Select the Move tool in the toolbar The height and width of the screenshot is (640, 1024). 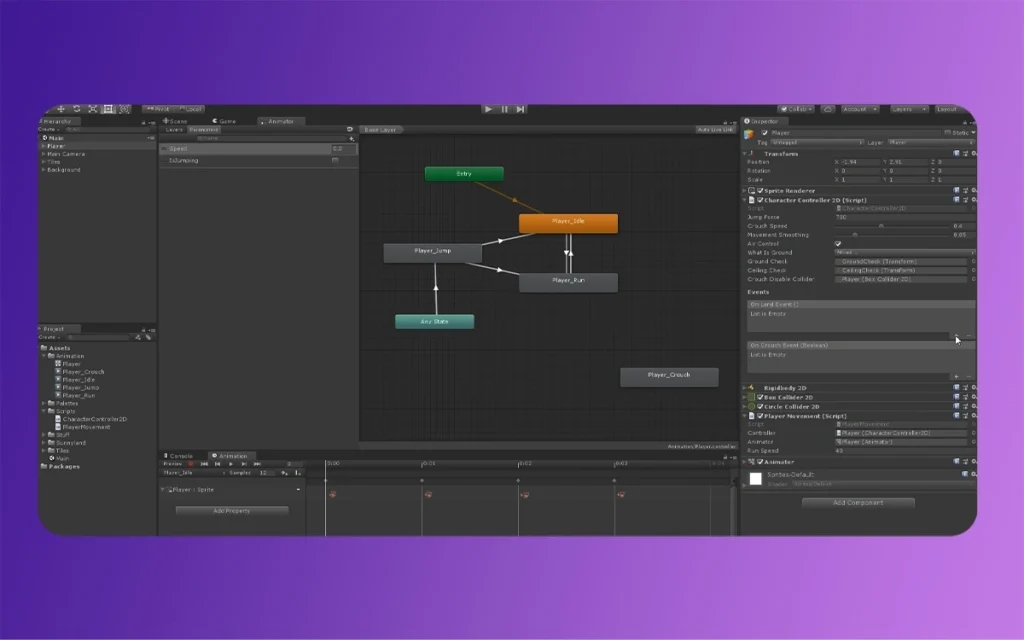click(x=61, y=109)
